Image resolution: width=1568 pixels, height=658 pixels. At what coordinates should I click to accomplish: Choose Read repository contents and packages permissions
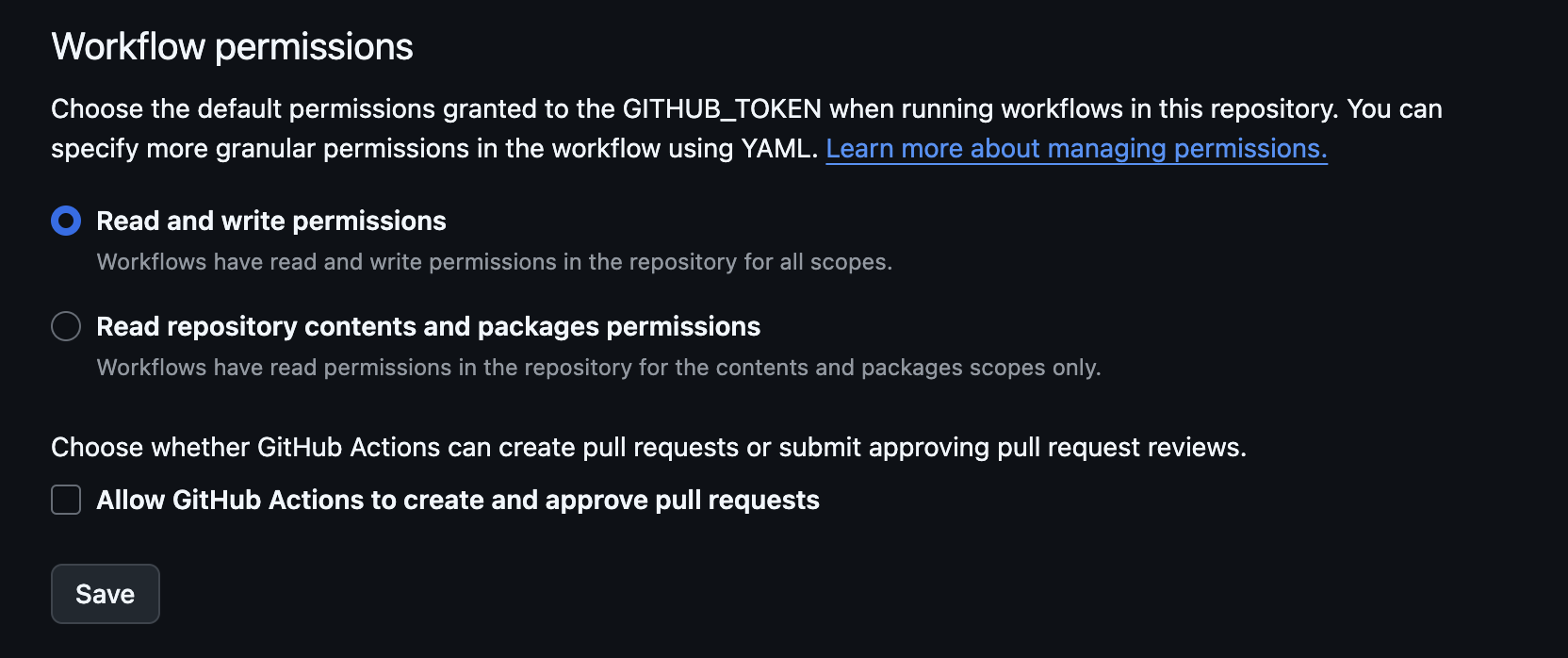(x=65, y=327)
